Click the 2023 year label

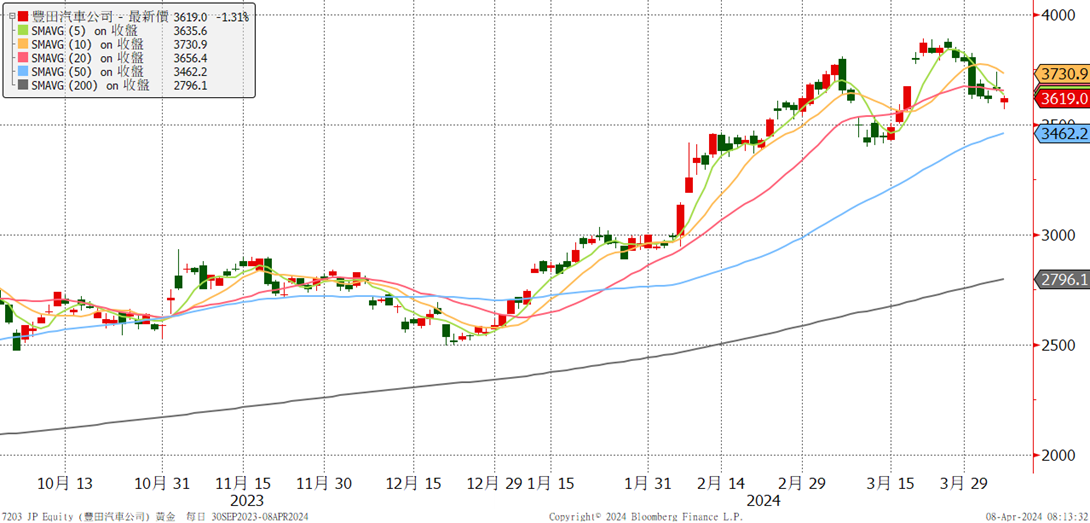tap(246, 501)
